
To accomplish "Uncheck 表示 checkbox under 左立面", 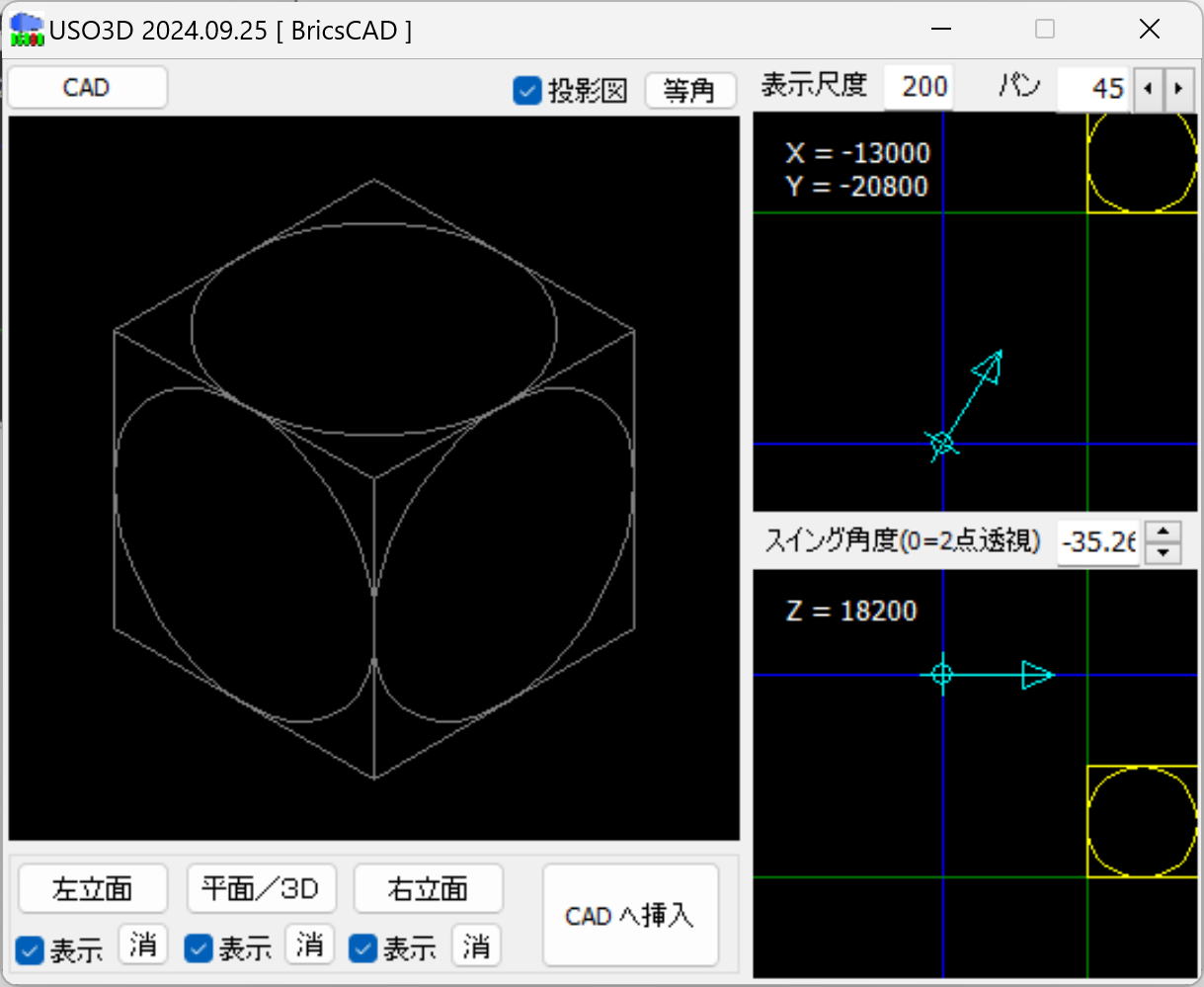I will pyautogui.click(x=32, y=950).
